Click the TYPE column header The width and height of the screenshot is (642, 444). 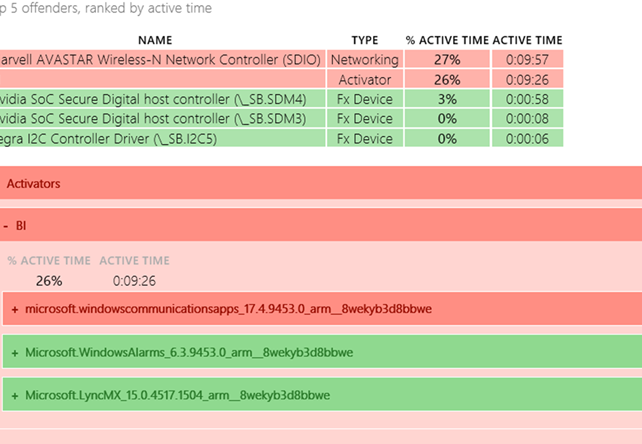tap(365, 40)
